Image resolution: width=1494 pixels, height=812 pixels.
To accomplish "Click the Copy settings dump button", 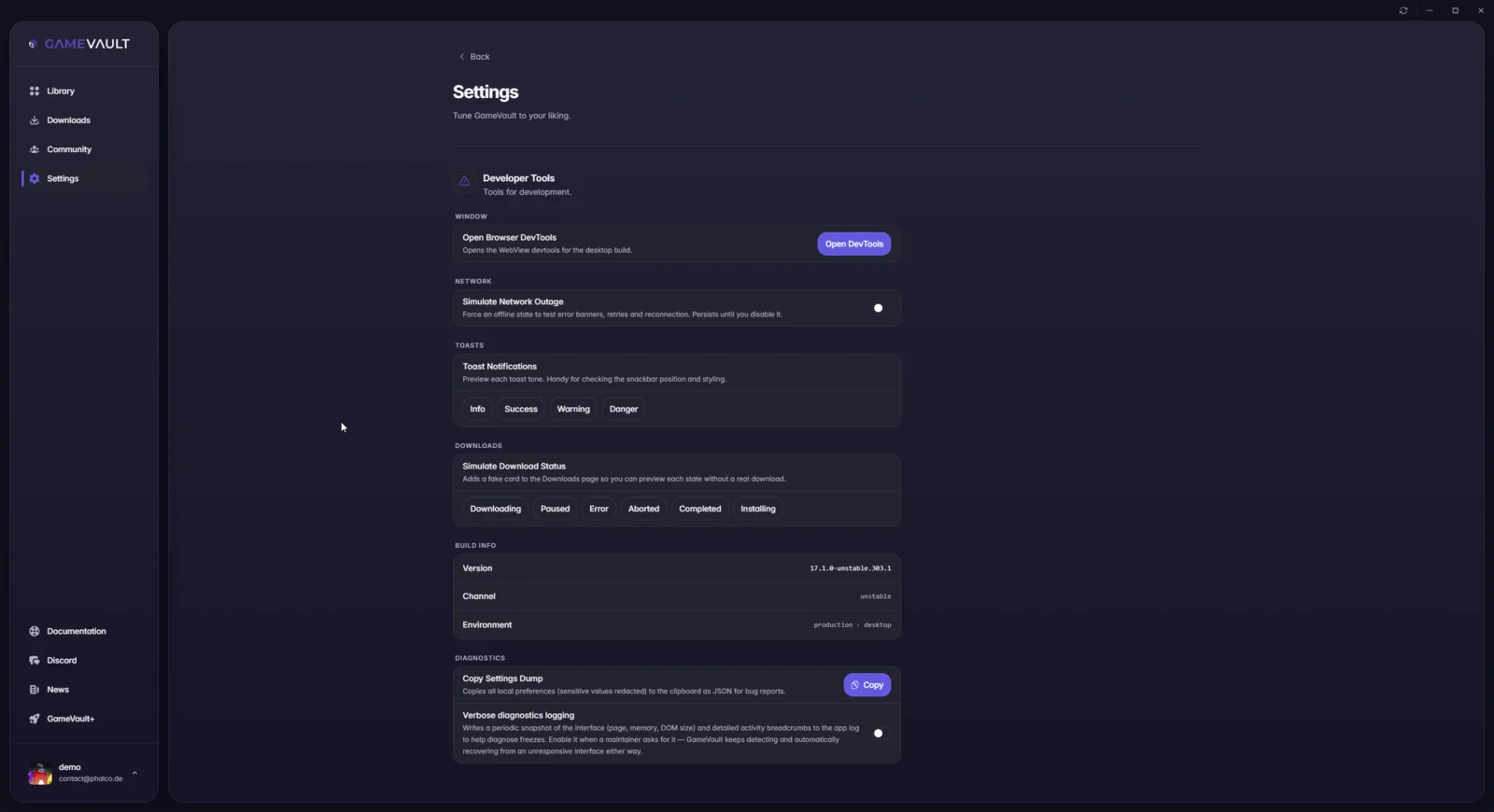I will [867, 685].
